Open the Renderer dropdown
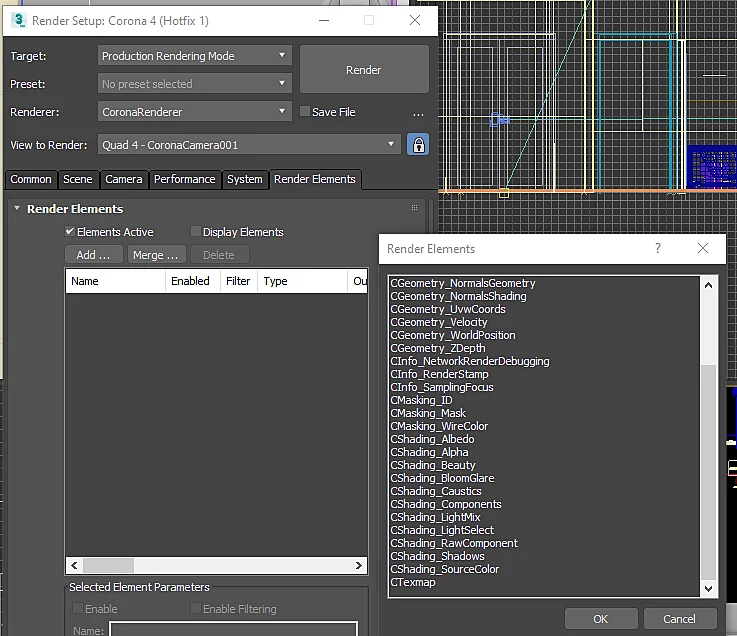The height and width of the screenshot is (636, 737). (195, 112)
